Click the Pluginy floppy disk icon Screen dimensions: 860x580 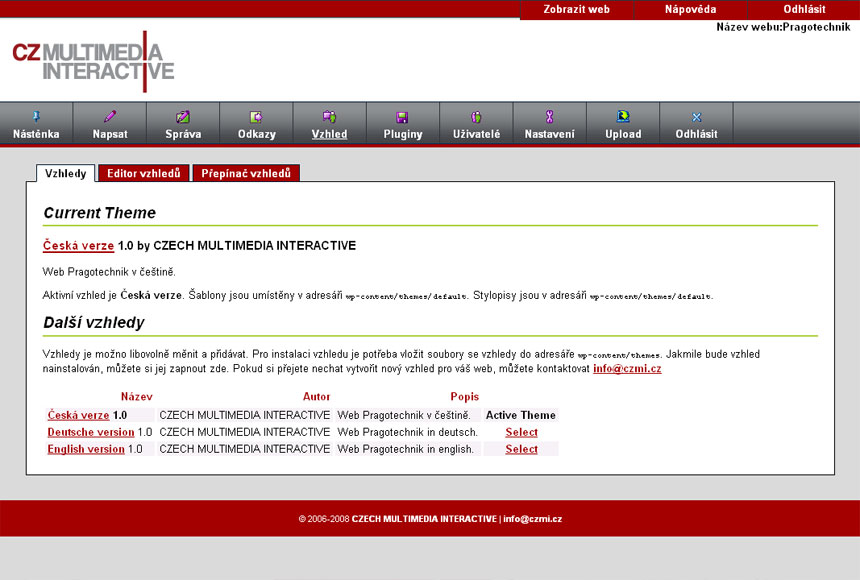(402, 117)
